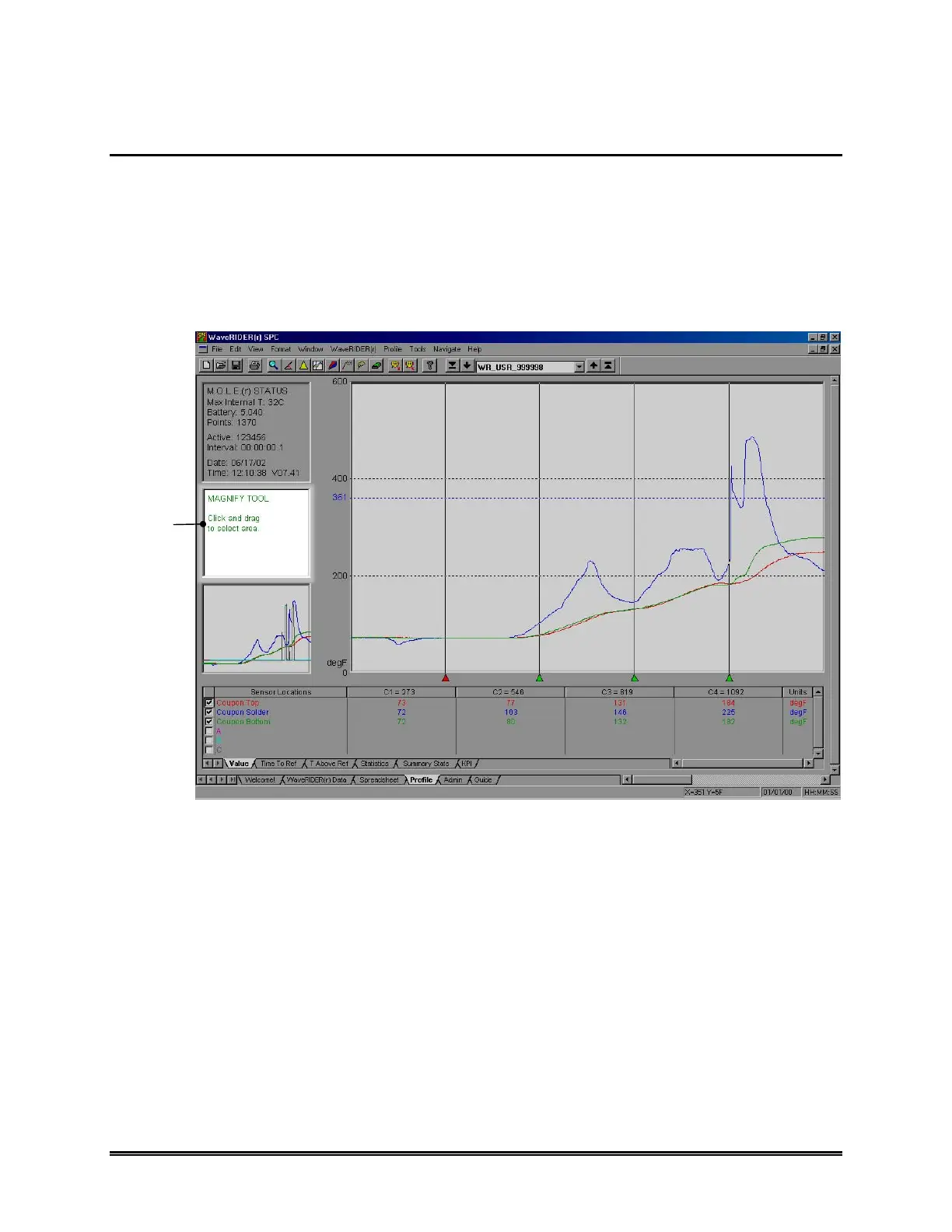Image resolution: width=952 pixels, height=1232 pixels.
Task: Switch to the WaveRIDER(r) Data sheet tab
Action: 316,780
